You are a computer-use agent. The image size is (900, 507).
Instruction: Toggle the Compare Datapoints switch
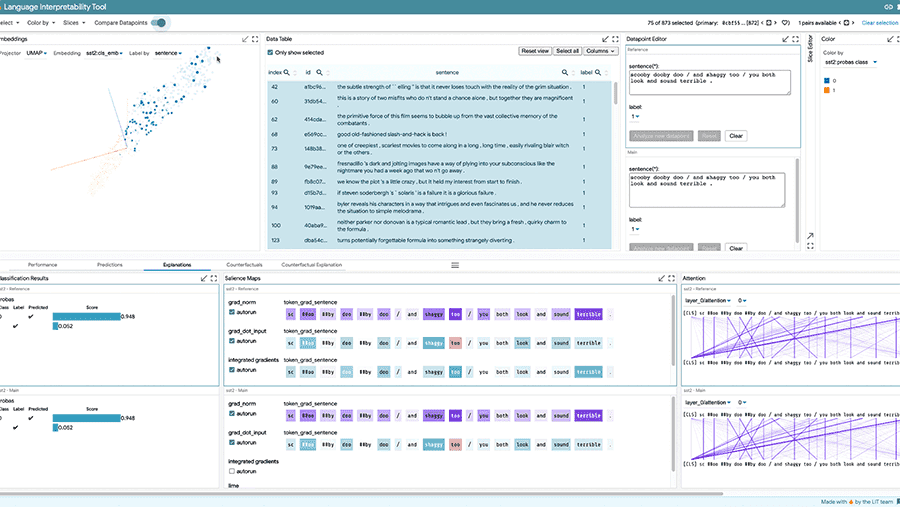tap(158, 22)
